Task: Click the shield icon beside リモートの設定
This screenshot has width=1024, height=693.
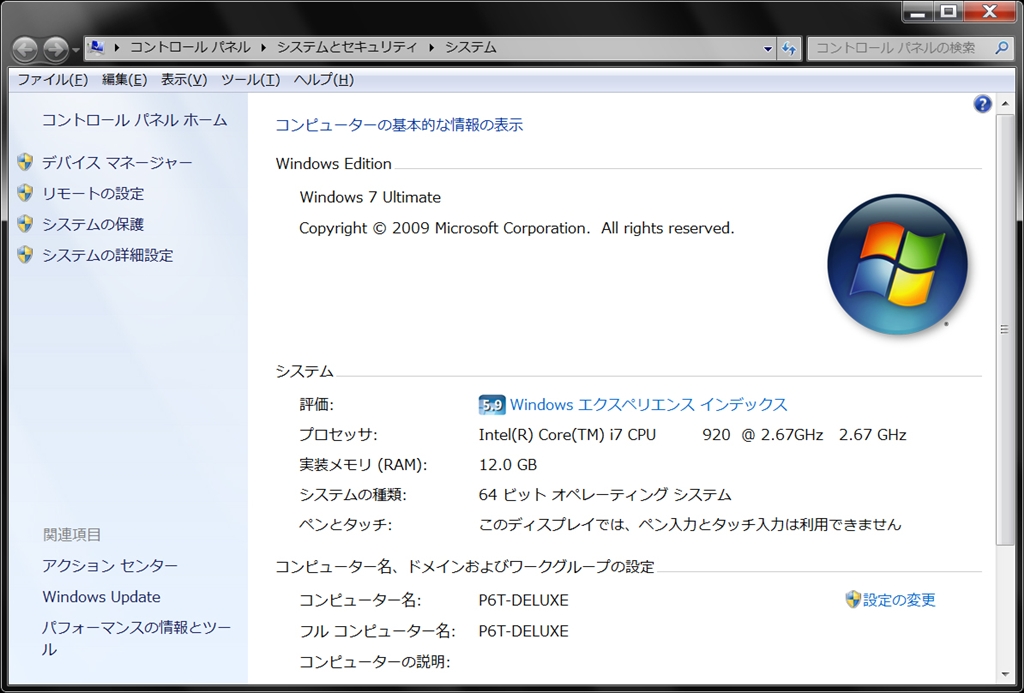Action: [25, 193]
